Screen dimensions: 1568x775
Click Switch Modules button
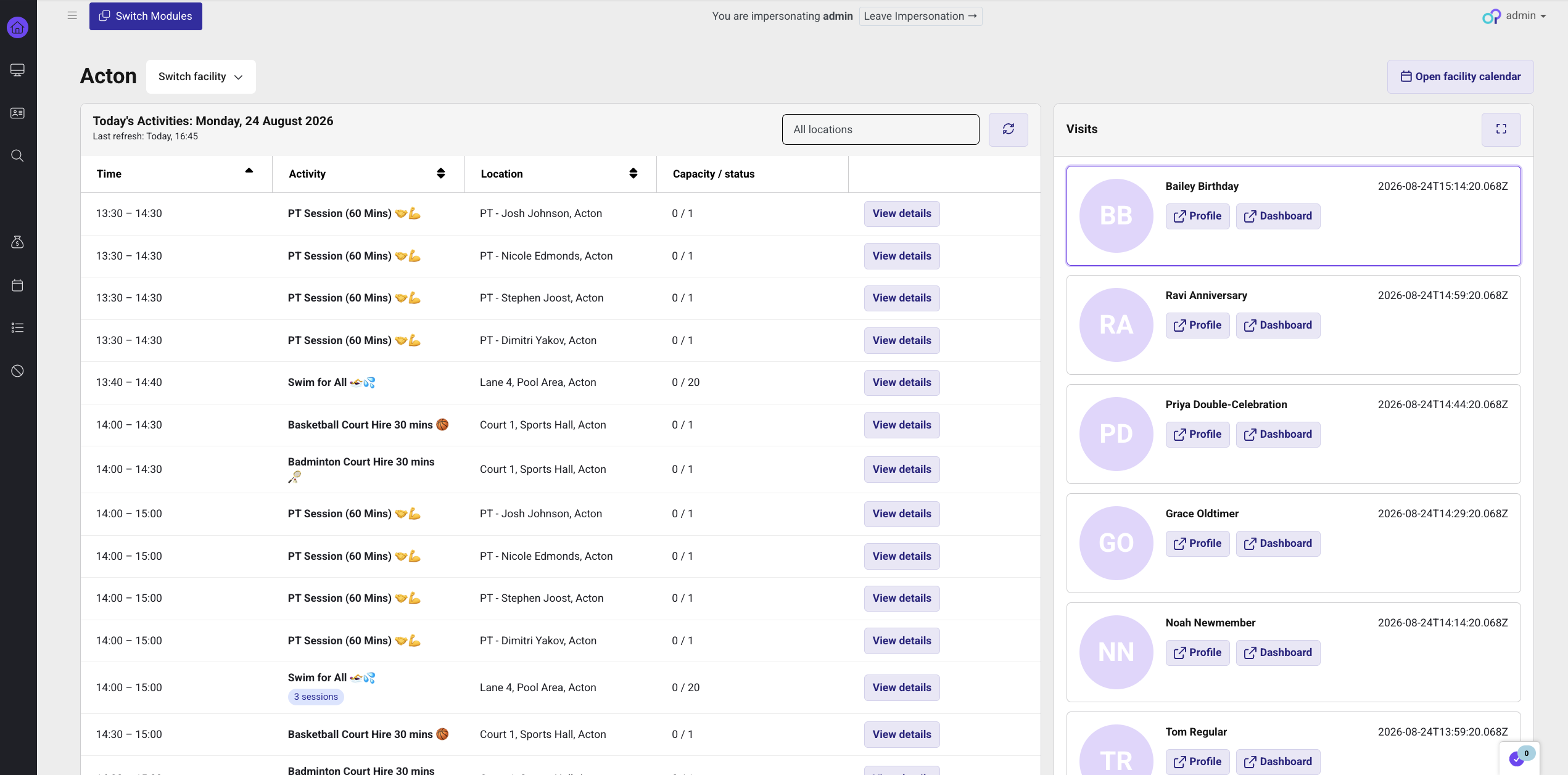point(146,16)
